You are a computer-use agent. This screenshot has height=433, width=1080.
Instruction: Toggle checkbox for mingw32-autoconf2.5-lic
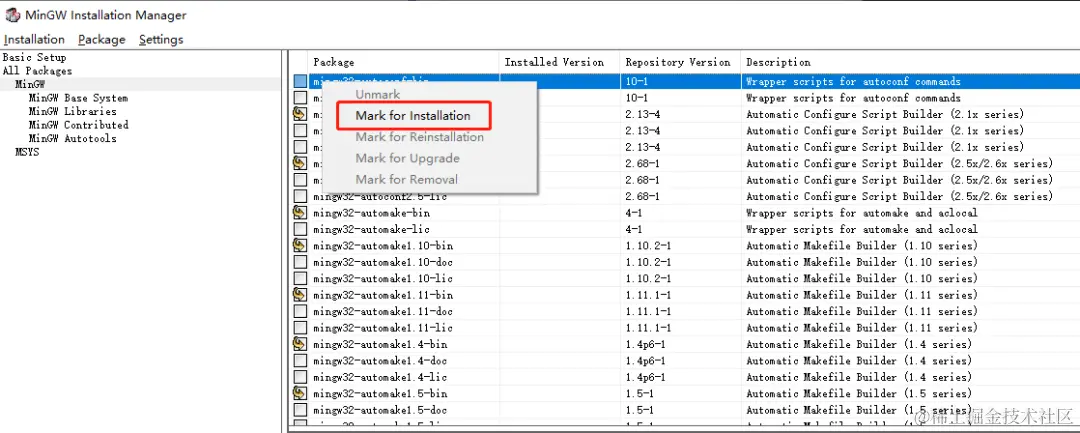tap(300, 196)
